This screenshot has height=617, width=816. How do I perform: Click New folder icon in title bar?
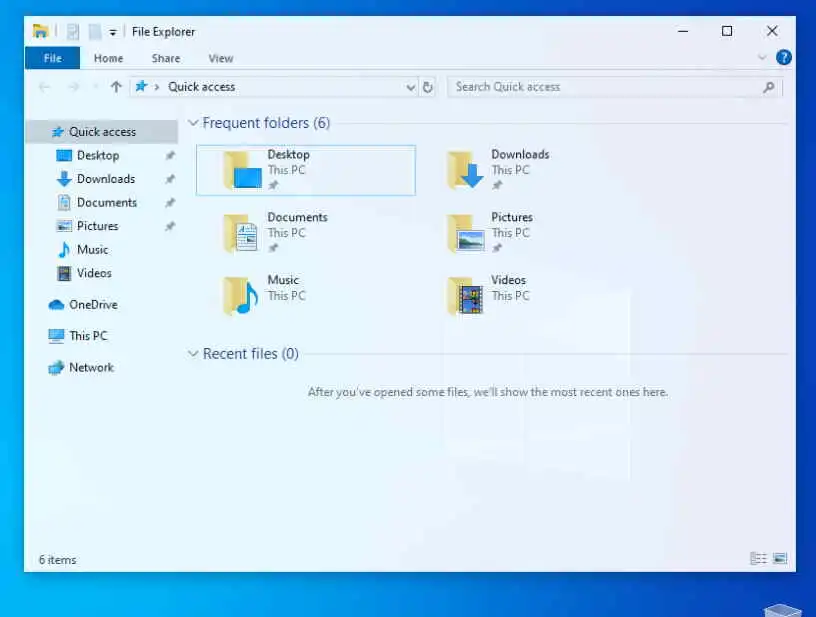[x=95, y=32]
